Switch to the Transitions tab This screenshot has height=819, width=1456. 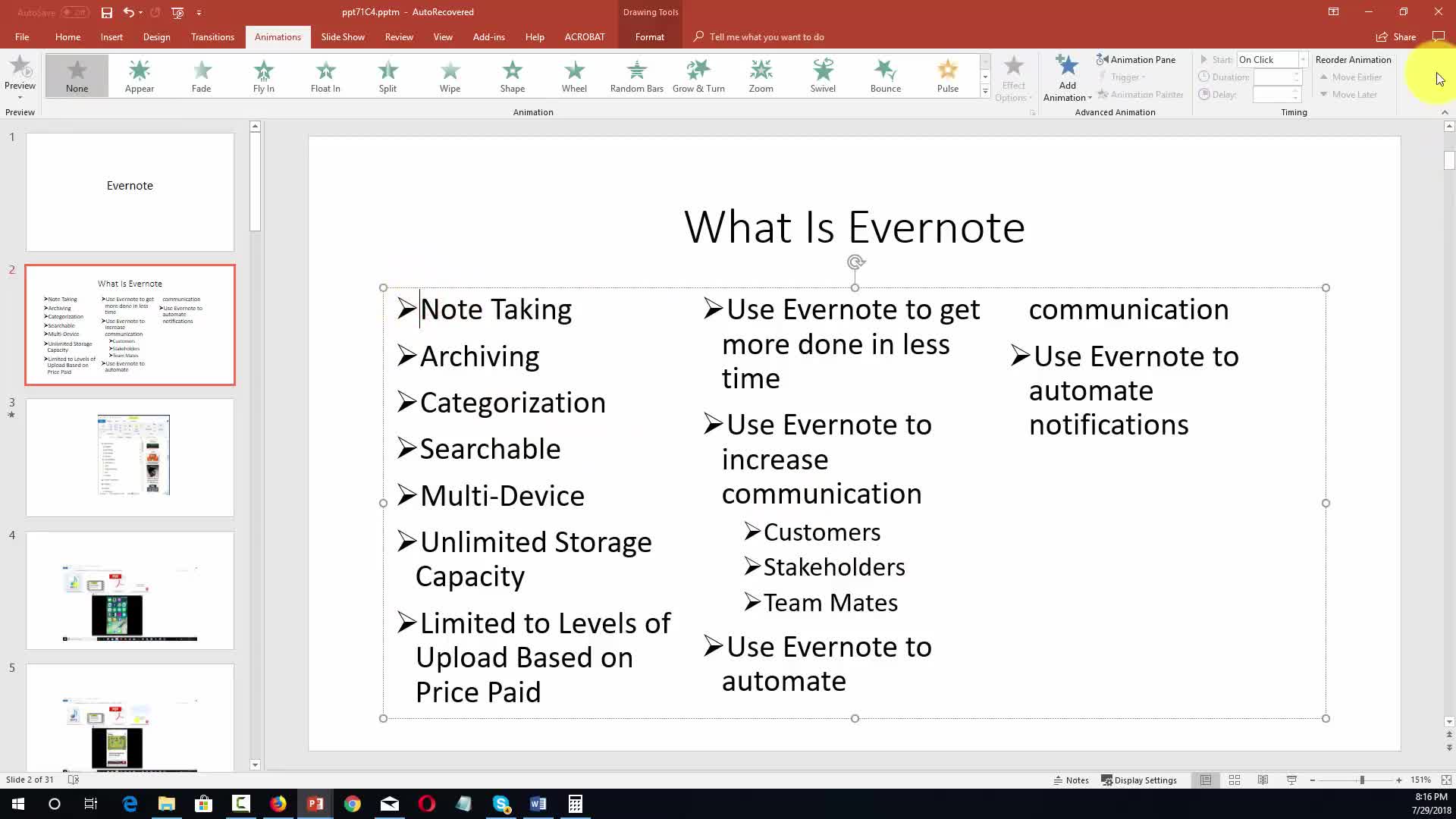tap(212, 36)
